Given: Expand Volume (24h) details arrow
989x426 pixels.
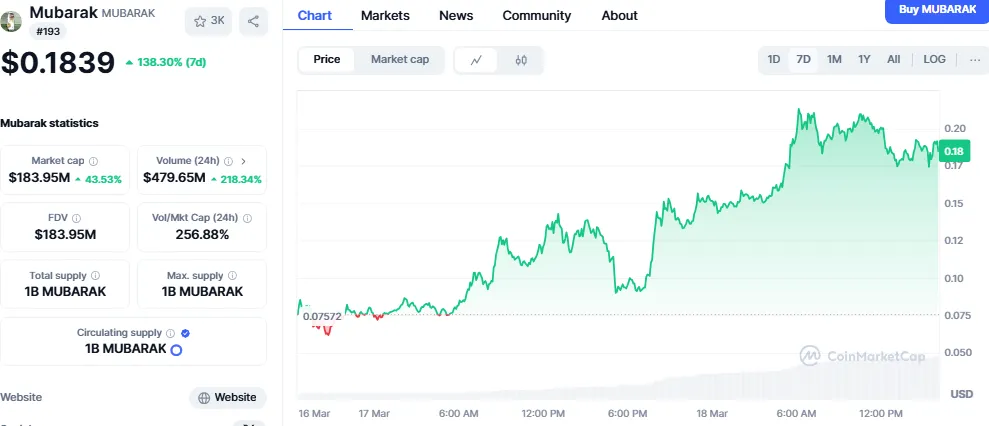Looking at the screenshot, I should (x=243, y=162).
